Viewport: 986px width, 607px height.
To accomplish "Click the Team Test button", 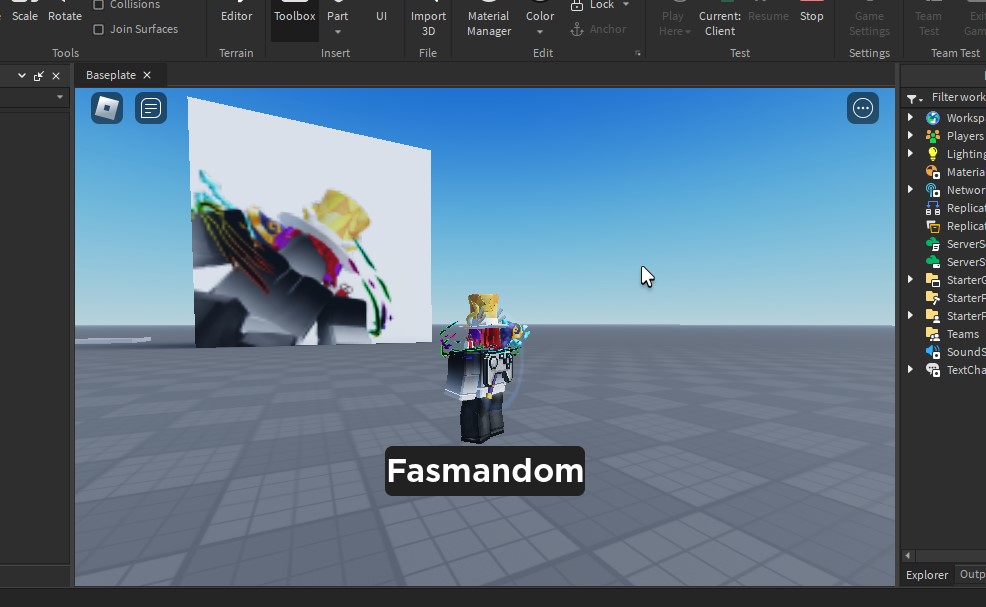I will pos(927,22).
